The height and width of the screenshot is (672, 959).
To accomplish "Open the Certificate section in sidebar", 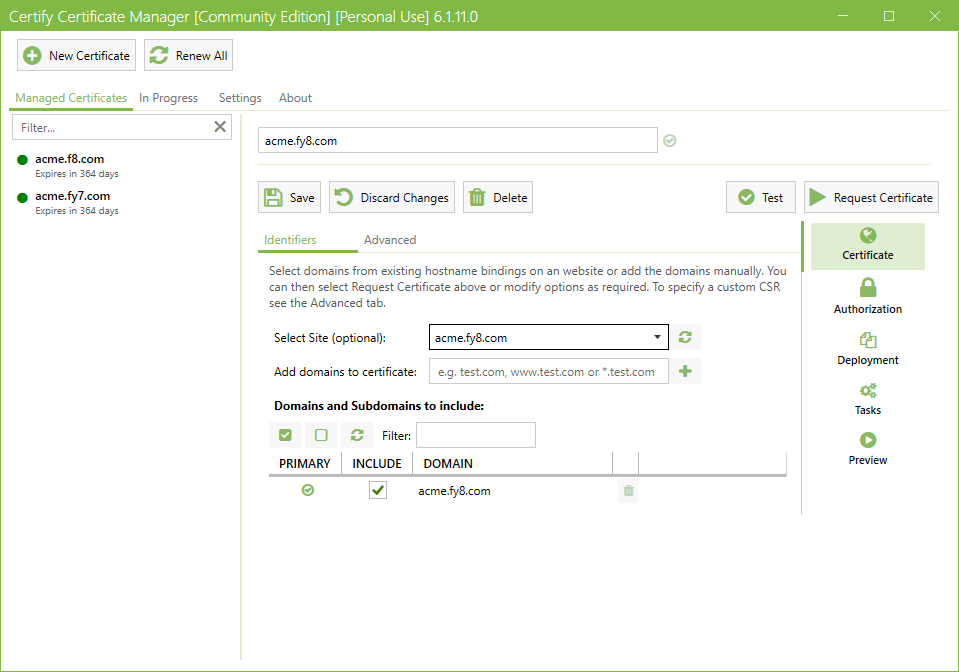I will pos(867,246).
